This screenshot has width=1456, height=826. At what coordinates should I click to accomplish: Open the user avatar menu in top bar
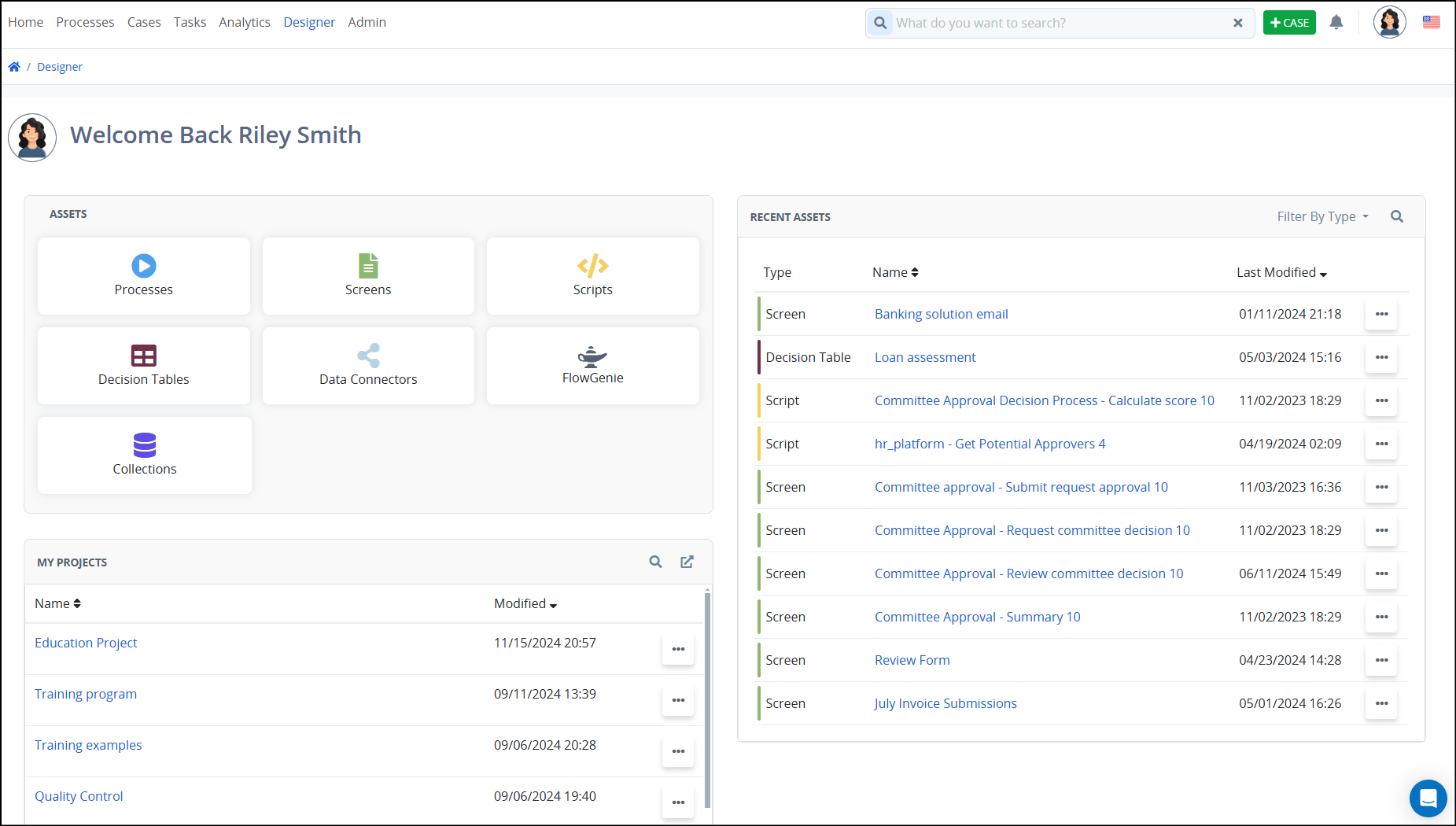(1390, 23)
